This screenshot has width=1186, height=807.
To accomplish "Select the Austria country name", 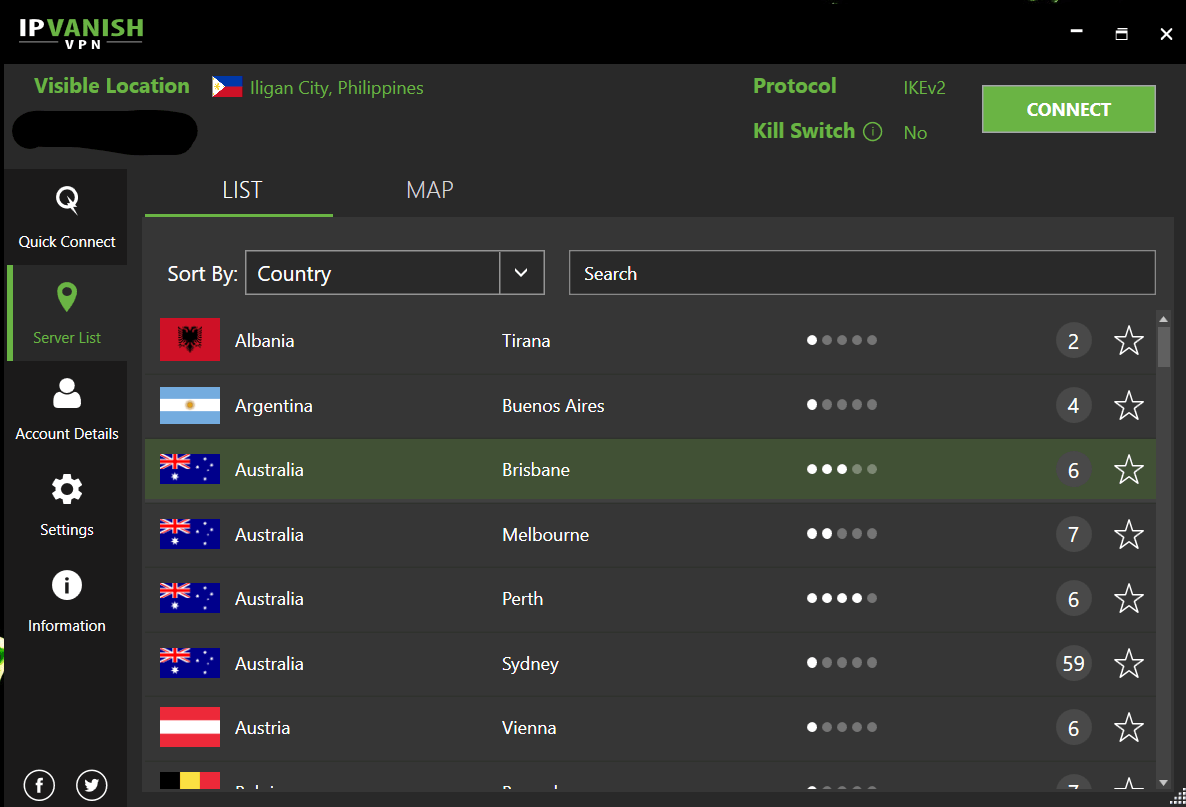I will click(262, 728).
